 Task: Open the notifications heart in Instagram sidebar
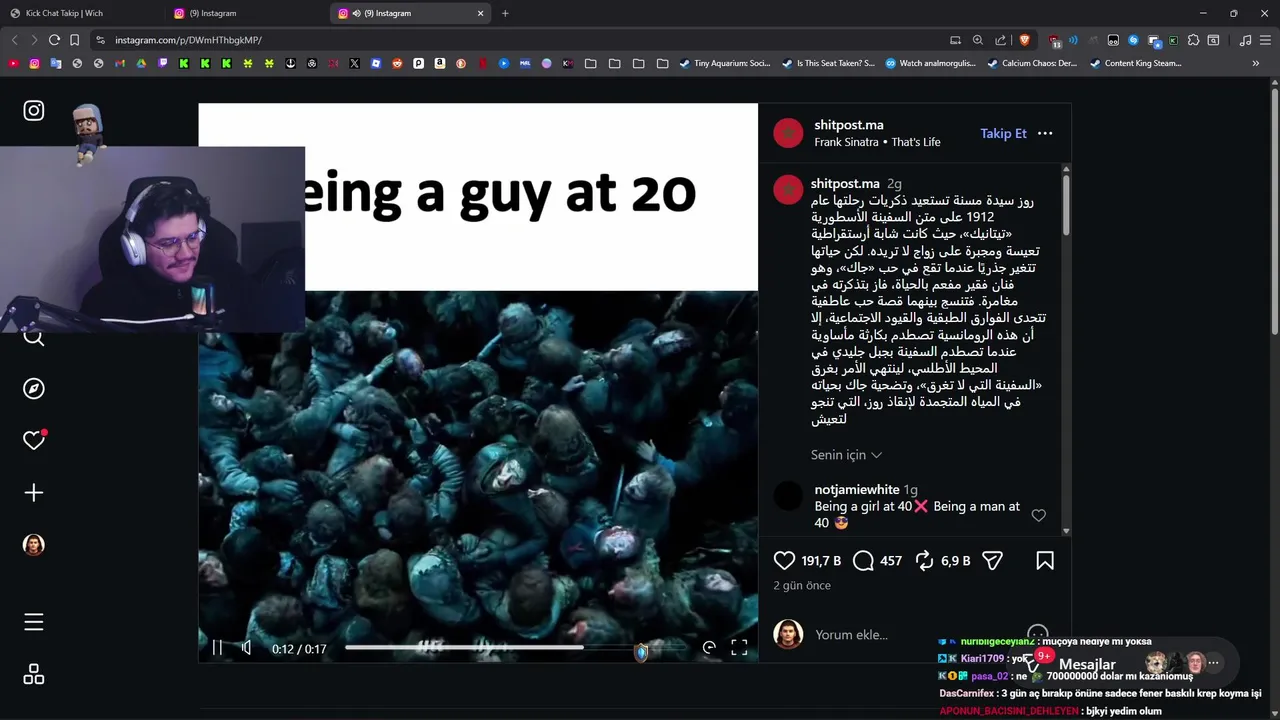click(34, 440)
